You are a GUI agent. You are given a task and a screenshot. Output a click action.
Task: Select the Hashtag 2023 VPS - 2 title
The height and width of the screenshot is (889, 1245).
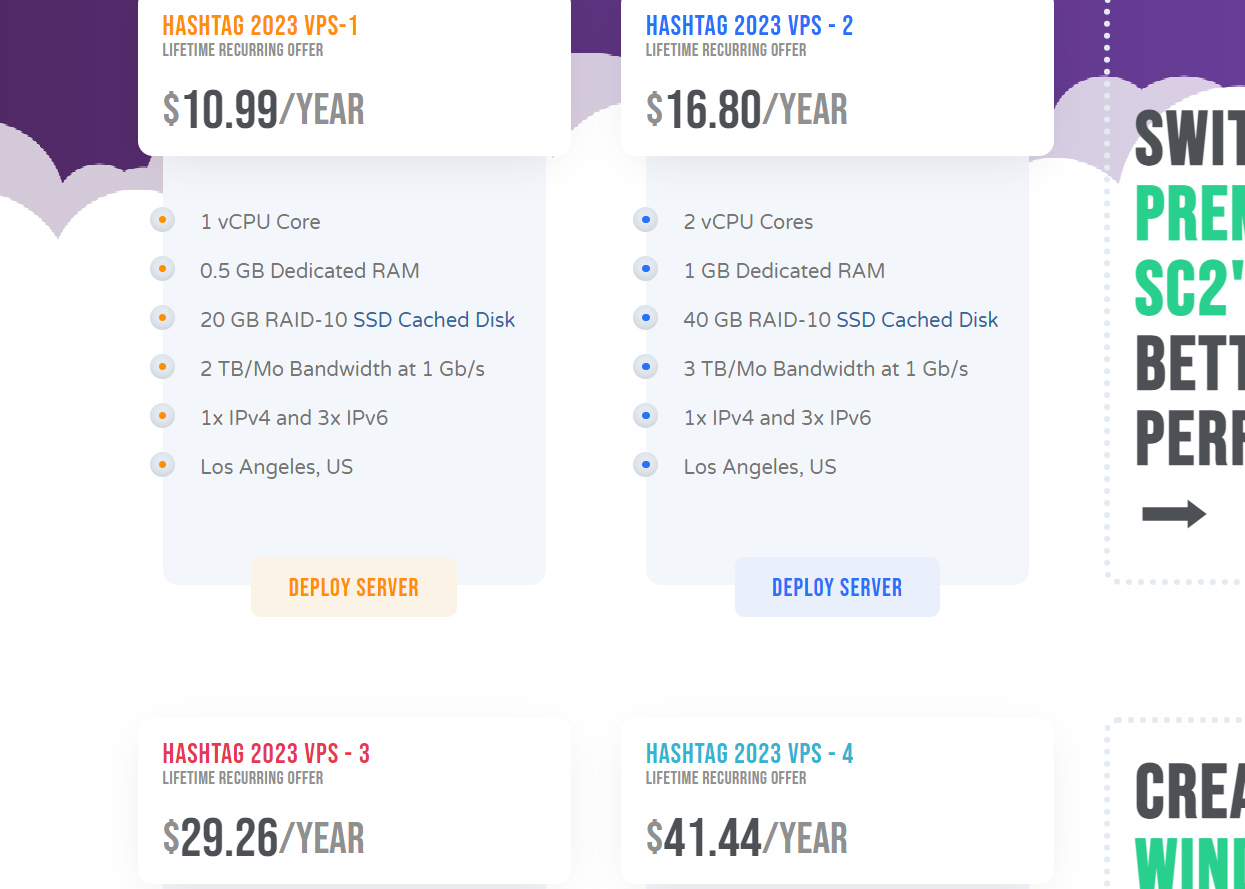(x=749, y=26)
